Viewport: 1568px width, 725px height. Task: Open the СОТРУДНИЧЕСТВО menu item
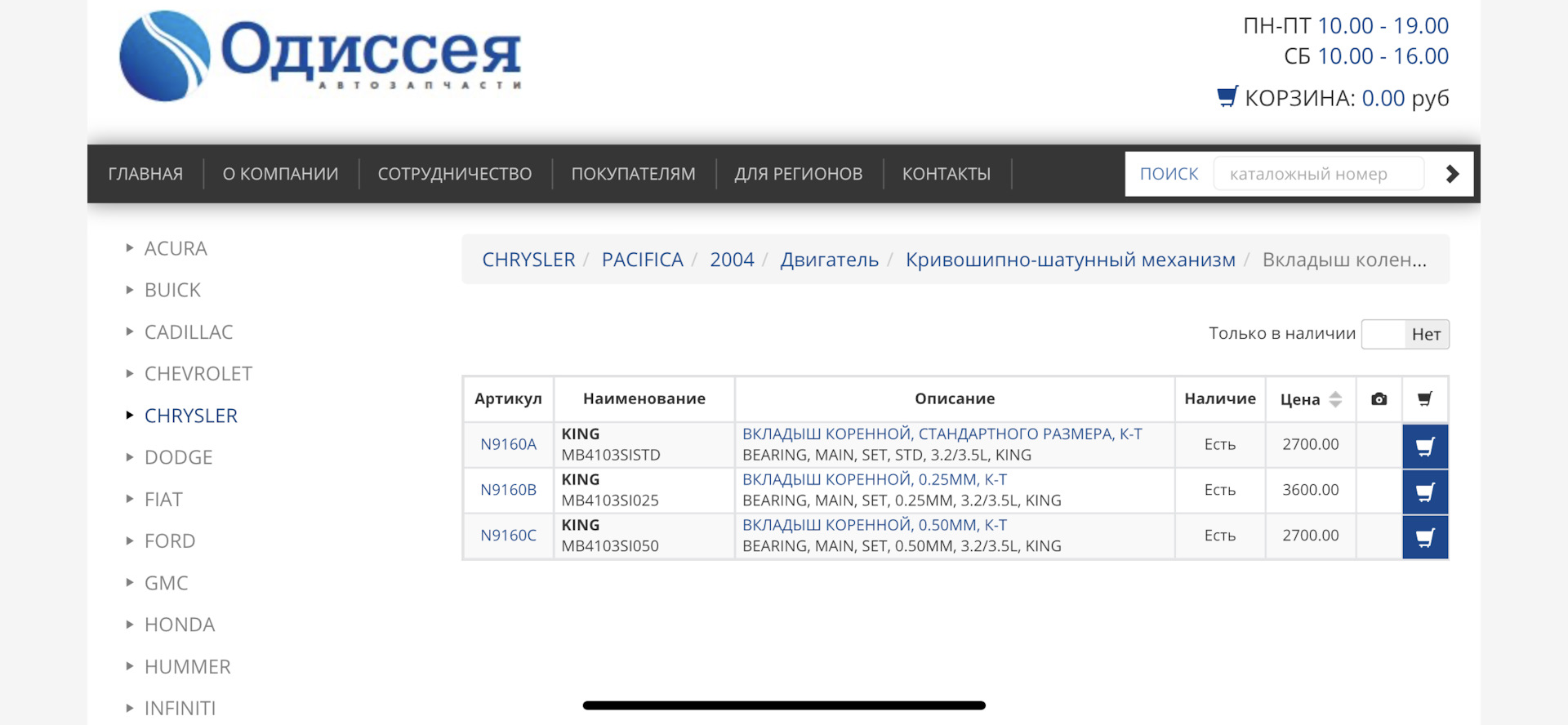pos(454,174)
